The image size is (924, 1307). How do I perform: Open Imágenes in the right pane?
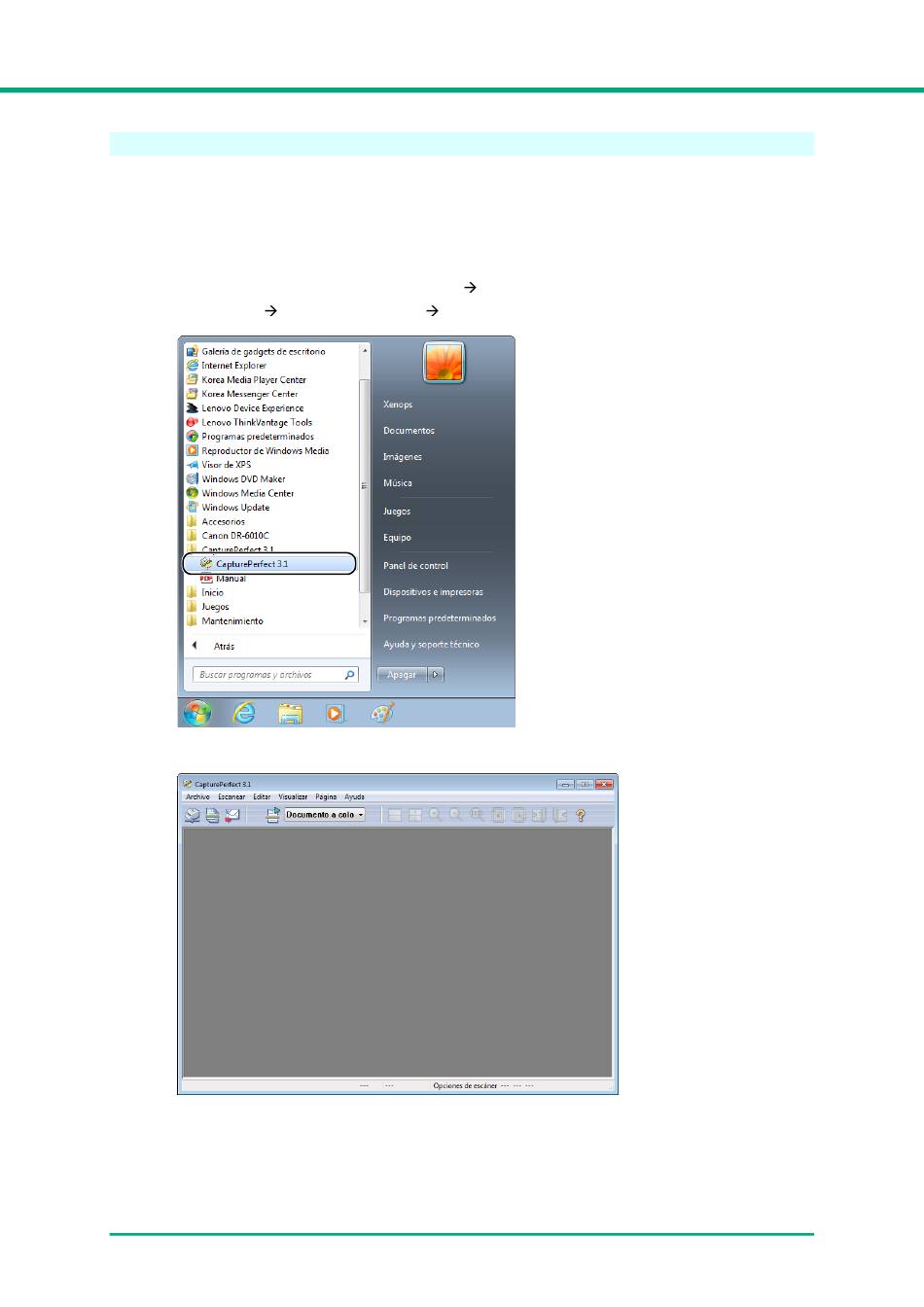point(403,457)
